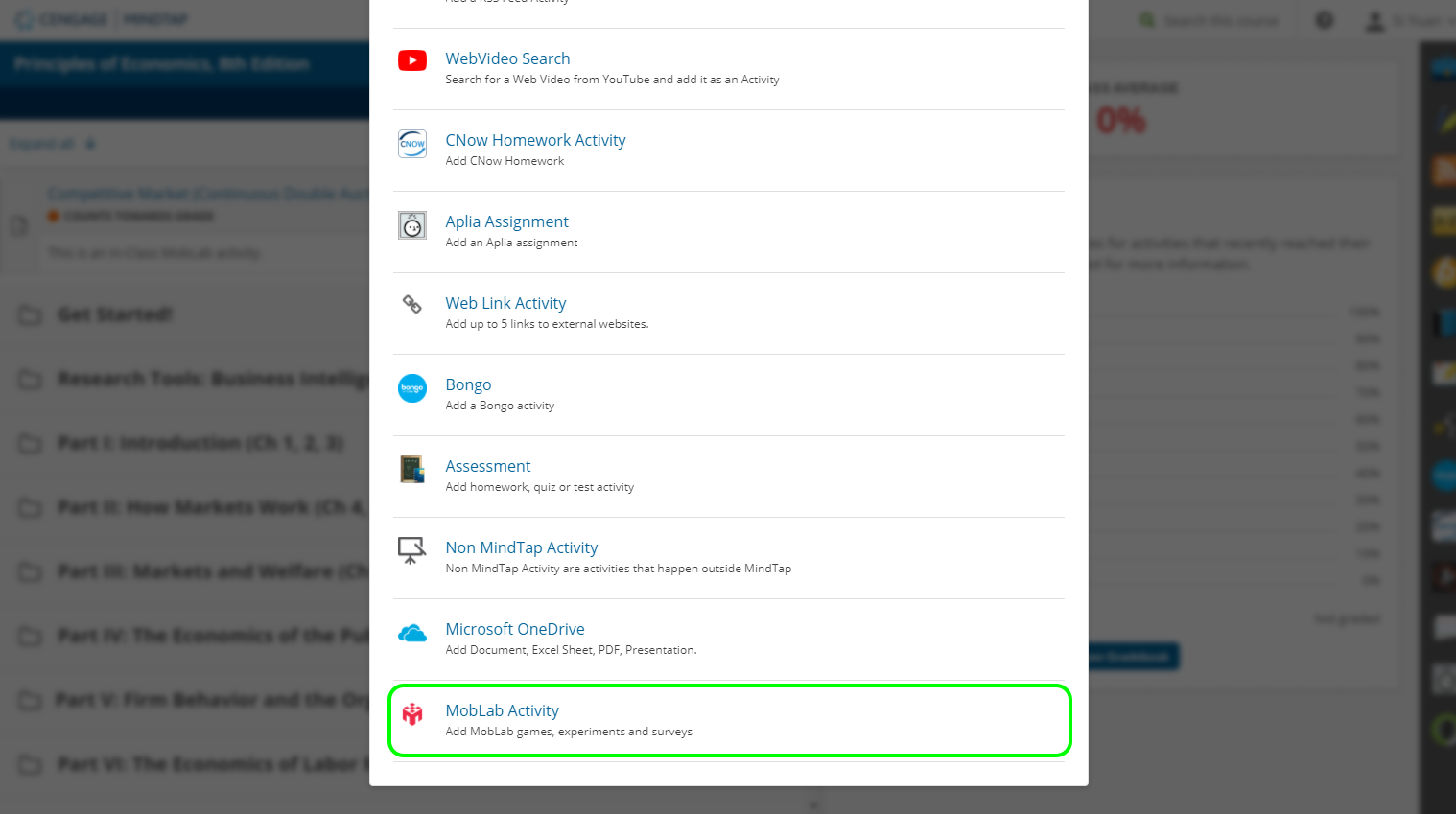This screenshot has width=1456, height=814.
Task: Click the Assessment chalkboard icon
Action: click(412, 469)
